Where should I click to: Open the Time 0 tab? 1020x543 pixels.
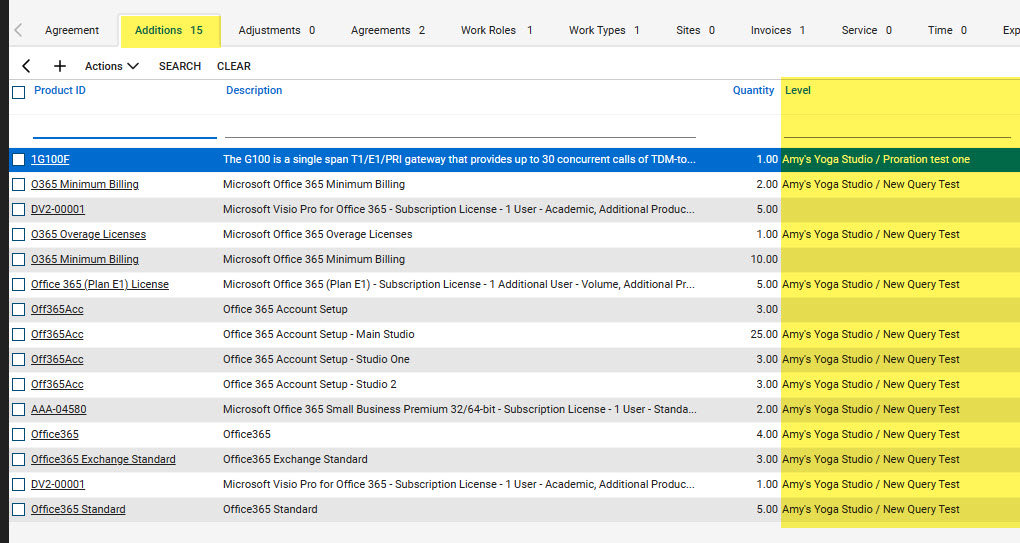pyautogui.click(x=947, y=30)
